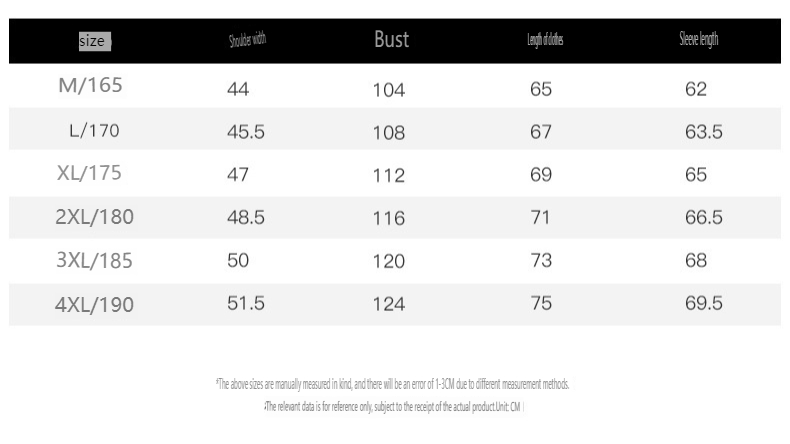Select the "Bust" column header
790x444 pixels.
click(391, 40)
